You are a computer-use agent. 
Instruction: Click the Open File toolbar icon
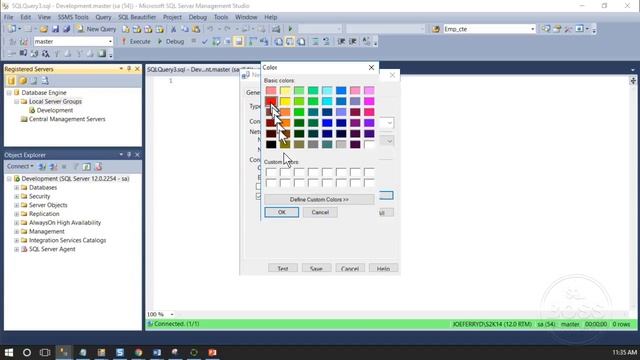[x=44, y=29]
